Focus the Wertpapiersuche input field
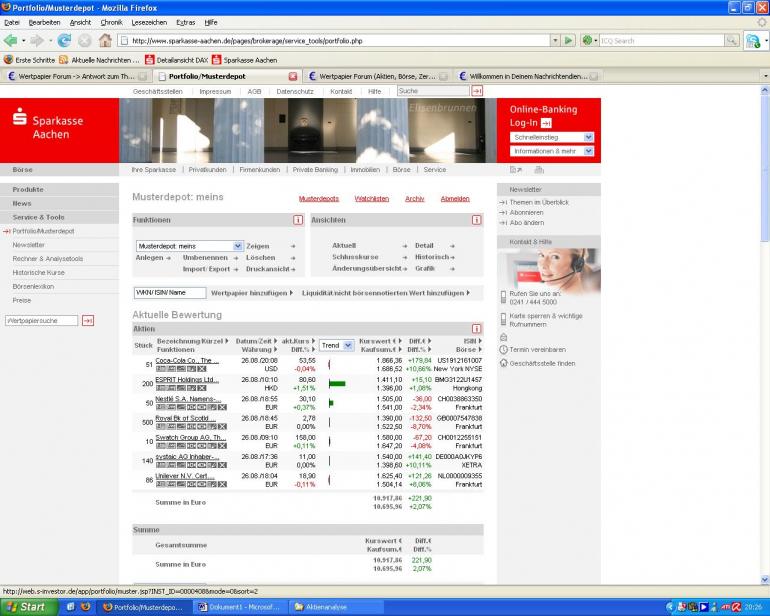The height and width of the screenshot is (616, 770). point(41,321)
